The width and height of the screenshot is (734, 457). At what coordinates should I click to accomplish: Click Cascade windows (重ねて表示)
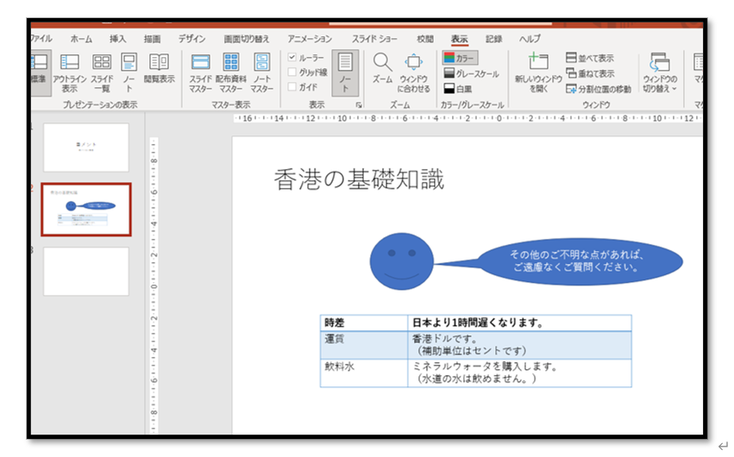click(x=590, y=73)
